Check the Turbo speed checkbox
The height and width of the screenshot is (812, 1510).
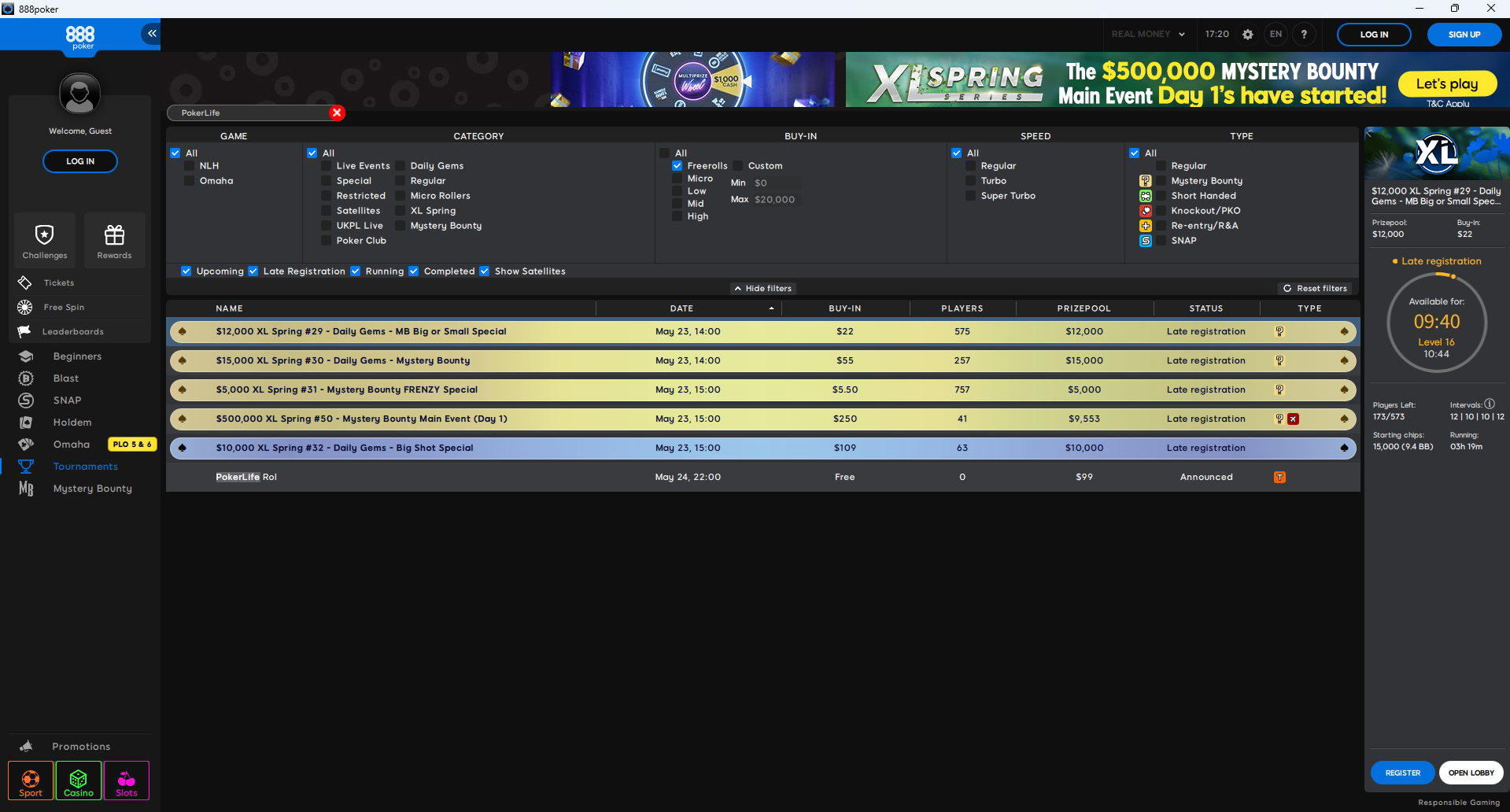click(971, 181)
